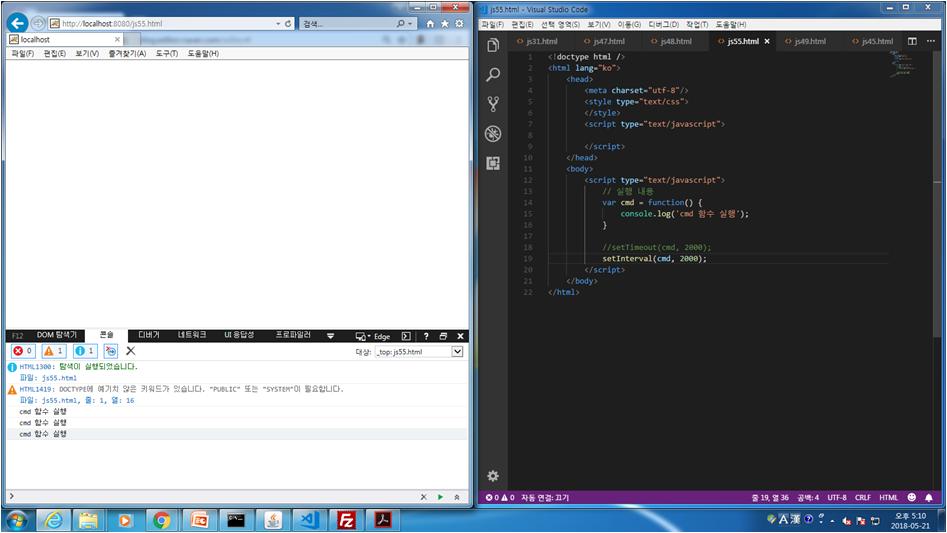Open the editor More Actions ellipsis

click(931, 41)
